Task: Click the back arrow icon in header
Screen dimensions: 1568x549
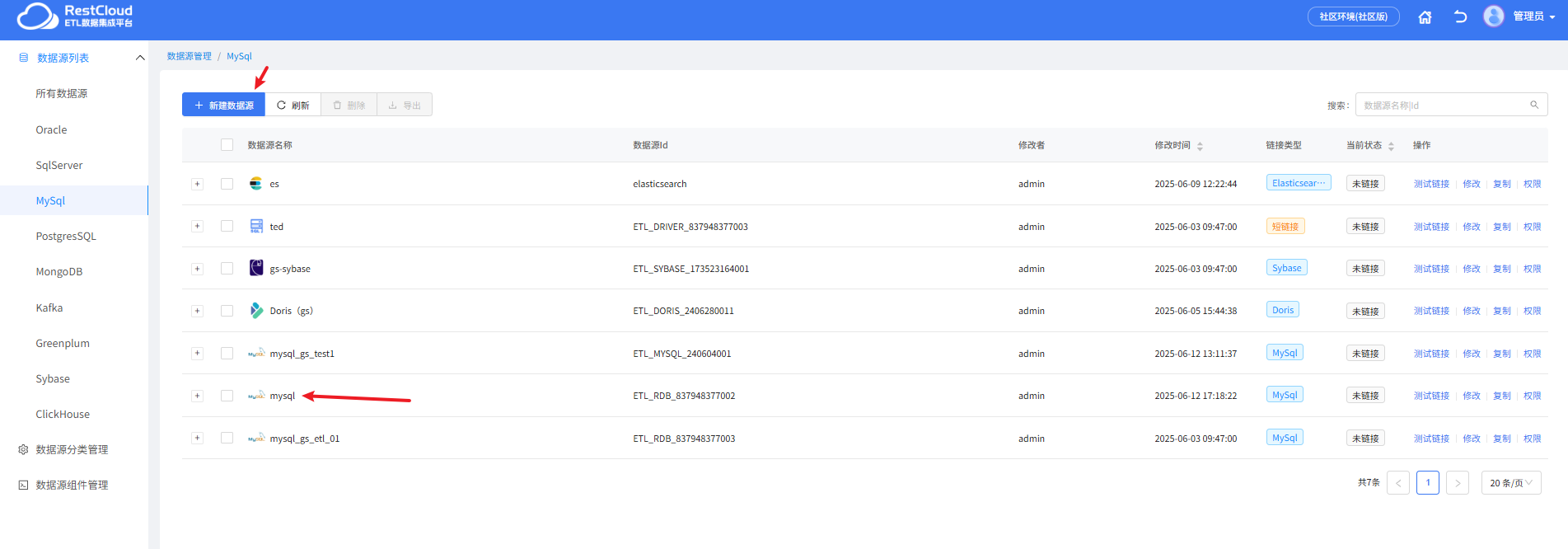Action: (1460, 16)
